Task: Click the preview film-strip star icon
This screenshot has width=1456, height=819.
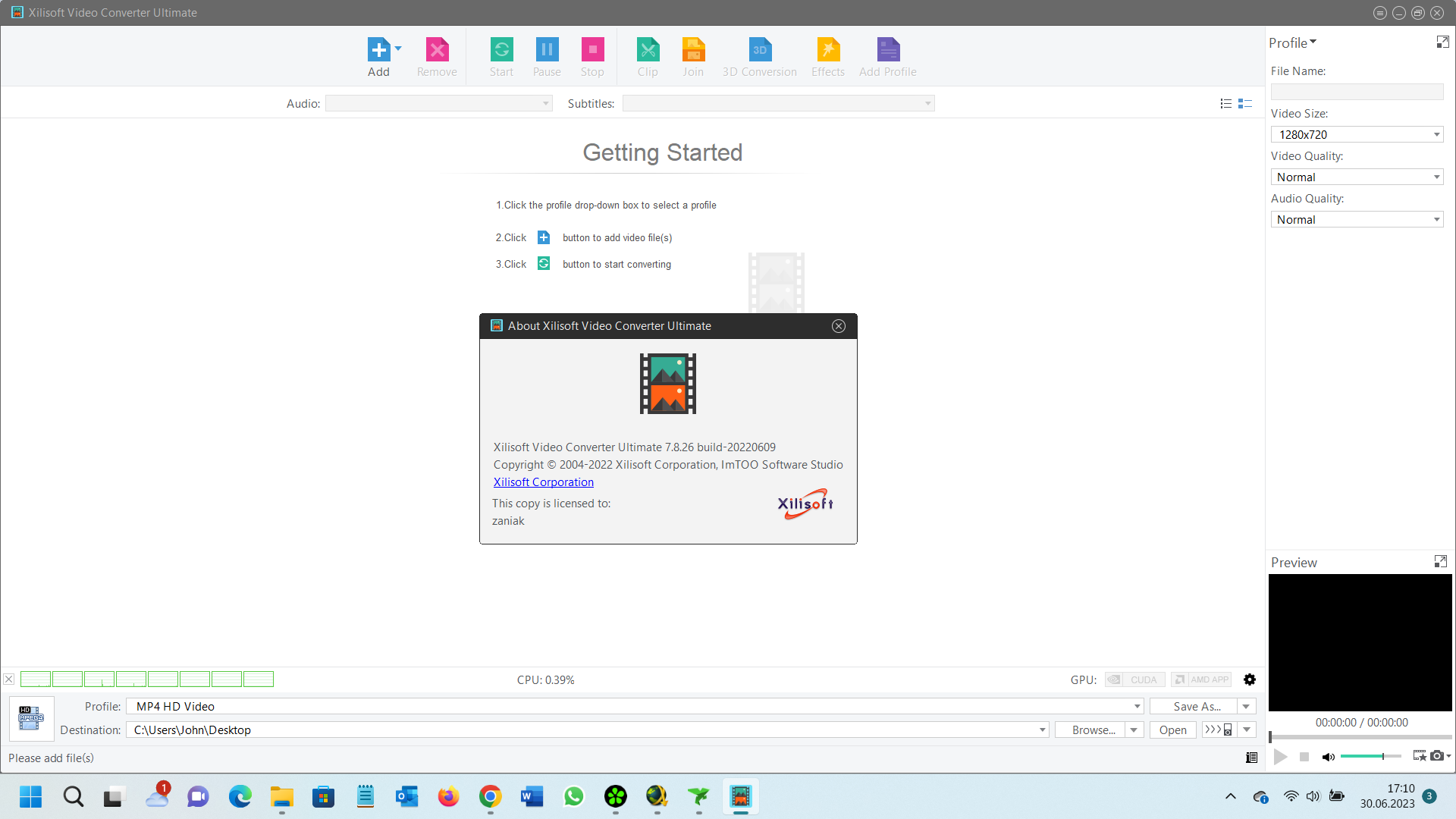Action: coord(1420,755)
